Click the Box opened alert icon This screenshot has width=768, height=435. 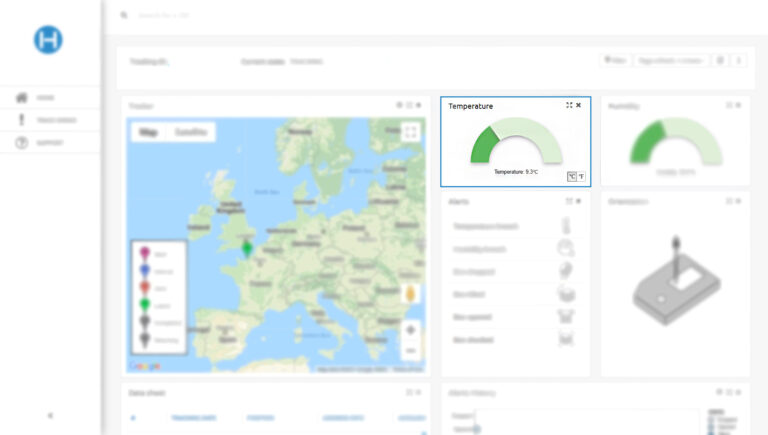click(x=566, y=316)
